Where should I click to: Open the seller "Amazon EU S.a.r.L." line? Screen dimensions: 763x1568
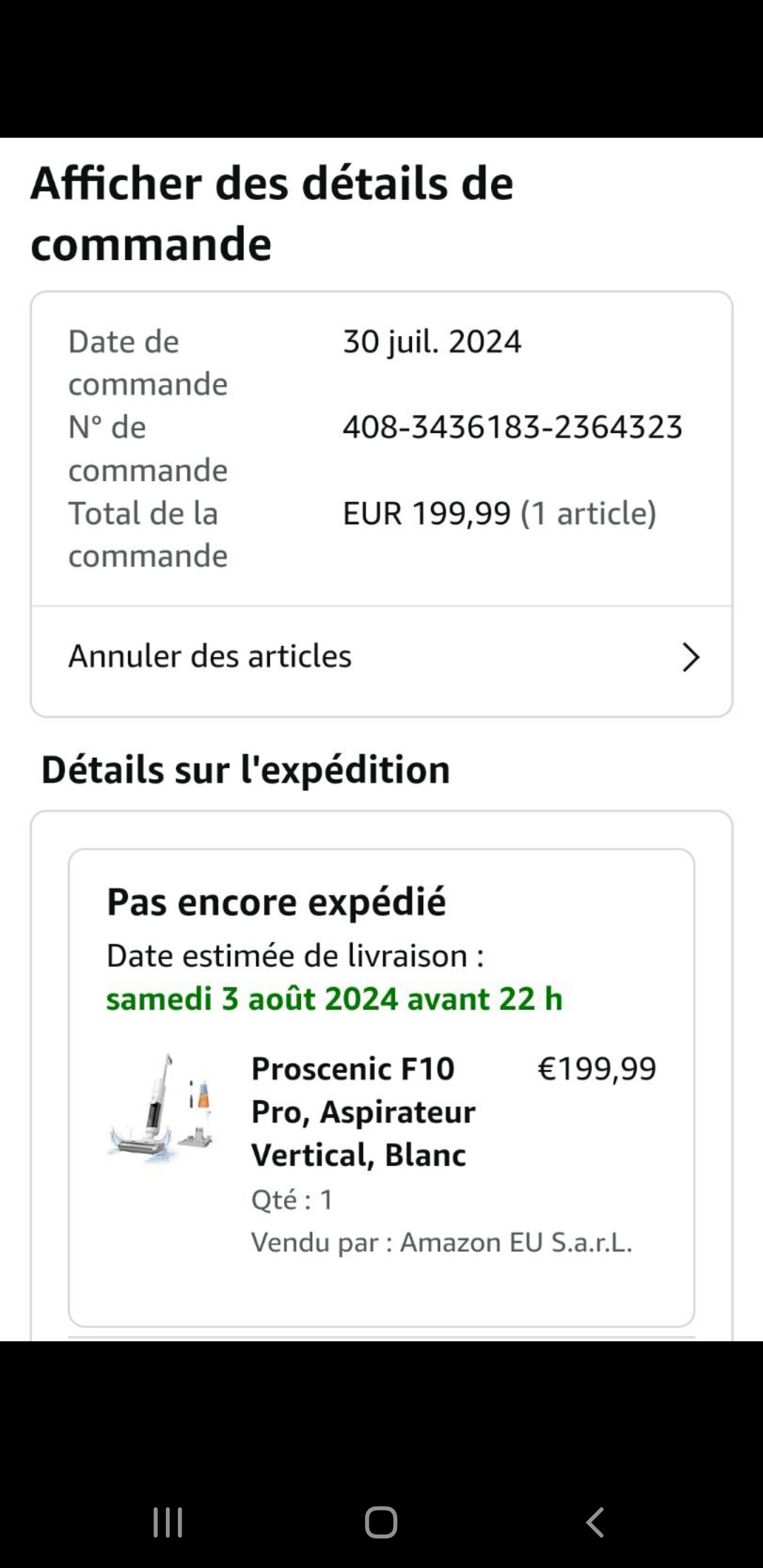tap(442, 1242)
